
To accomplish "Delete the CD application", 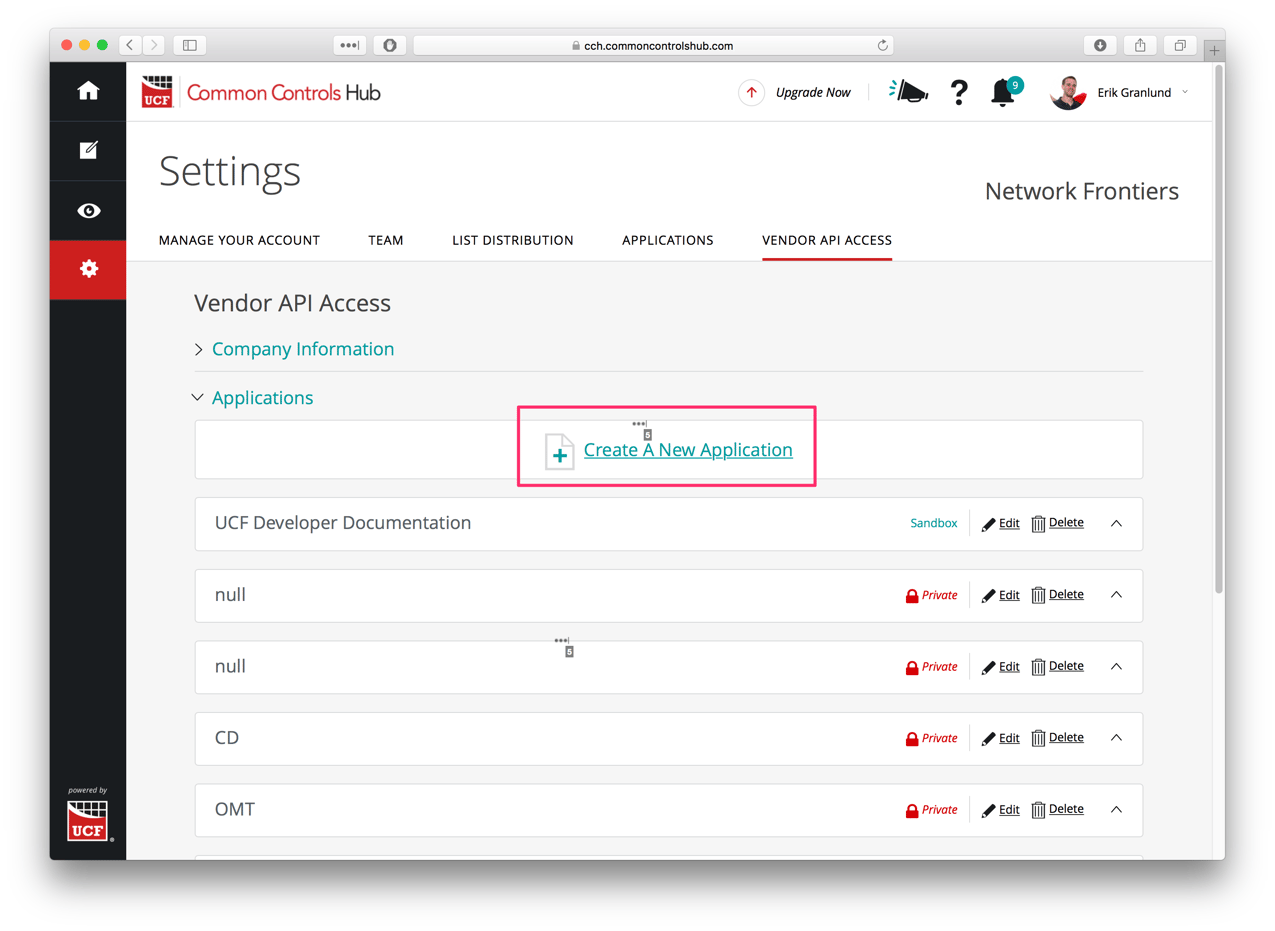I will [x=1066, y=737].
